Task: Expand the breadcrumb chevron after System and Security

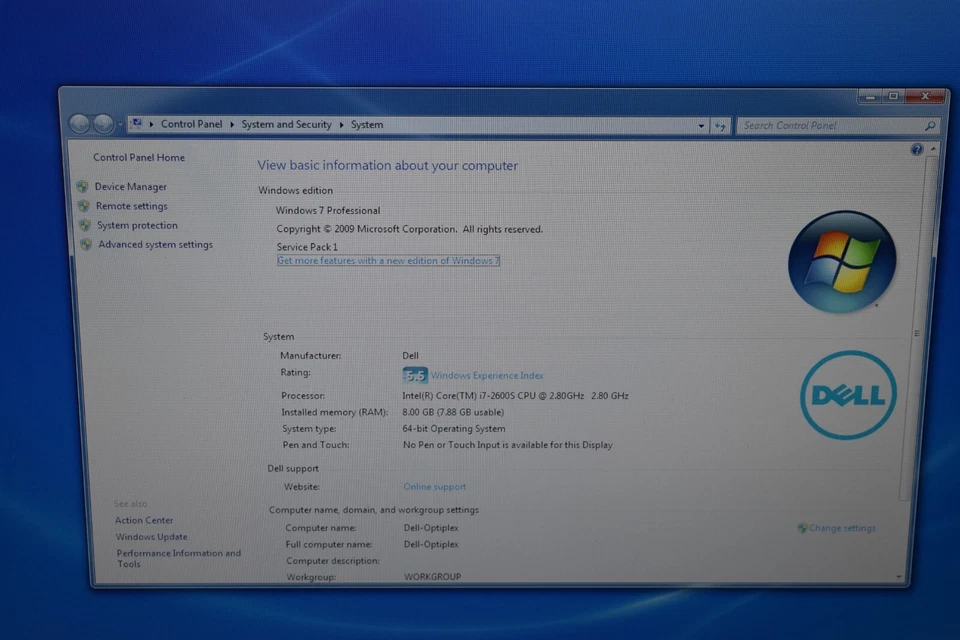Action: tap(341, 124)
